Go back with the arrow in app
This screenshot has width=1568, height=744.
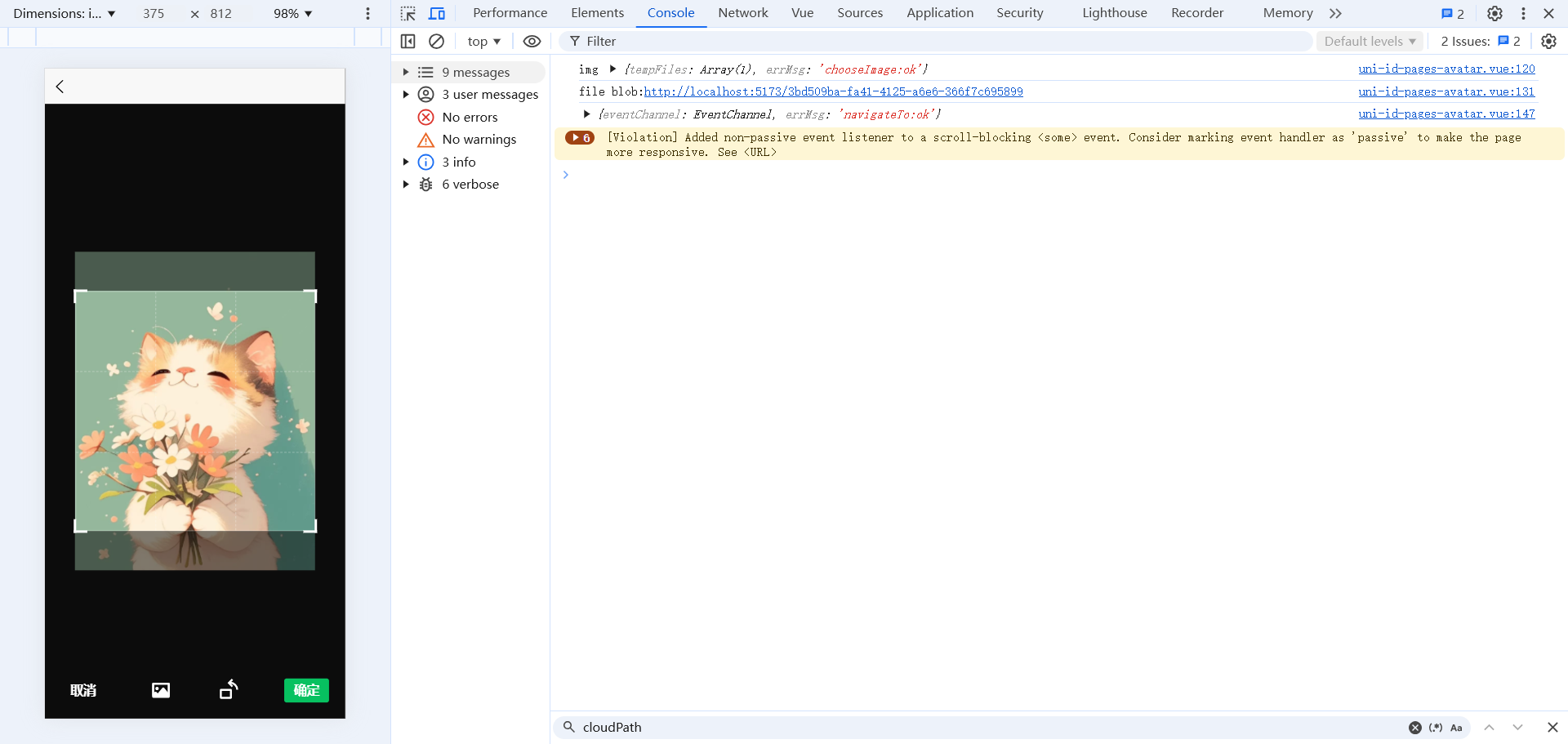[60, 87]
